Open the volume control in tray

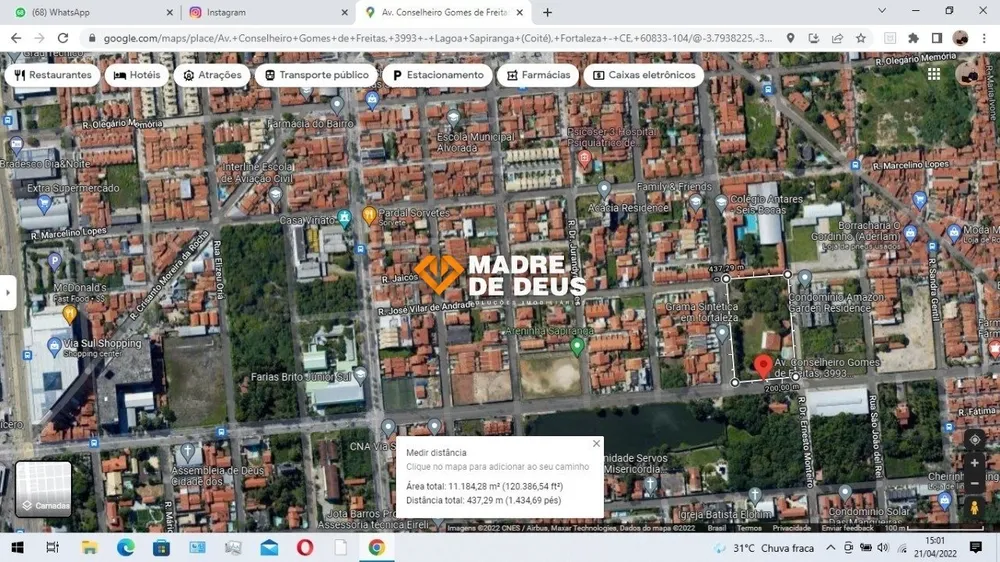tap(883, 548)
